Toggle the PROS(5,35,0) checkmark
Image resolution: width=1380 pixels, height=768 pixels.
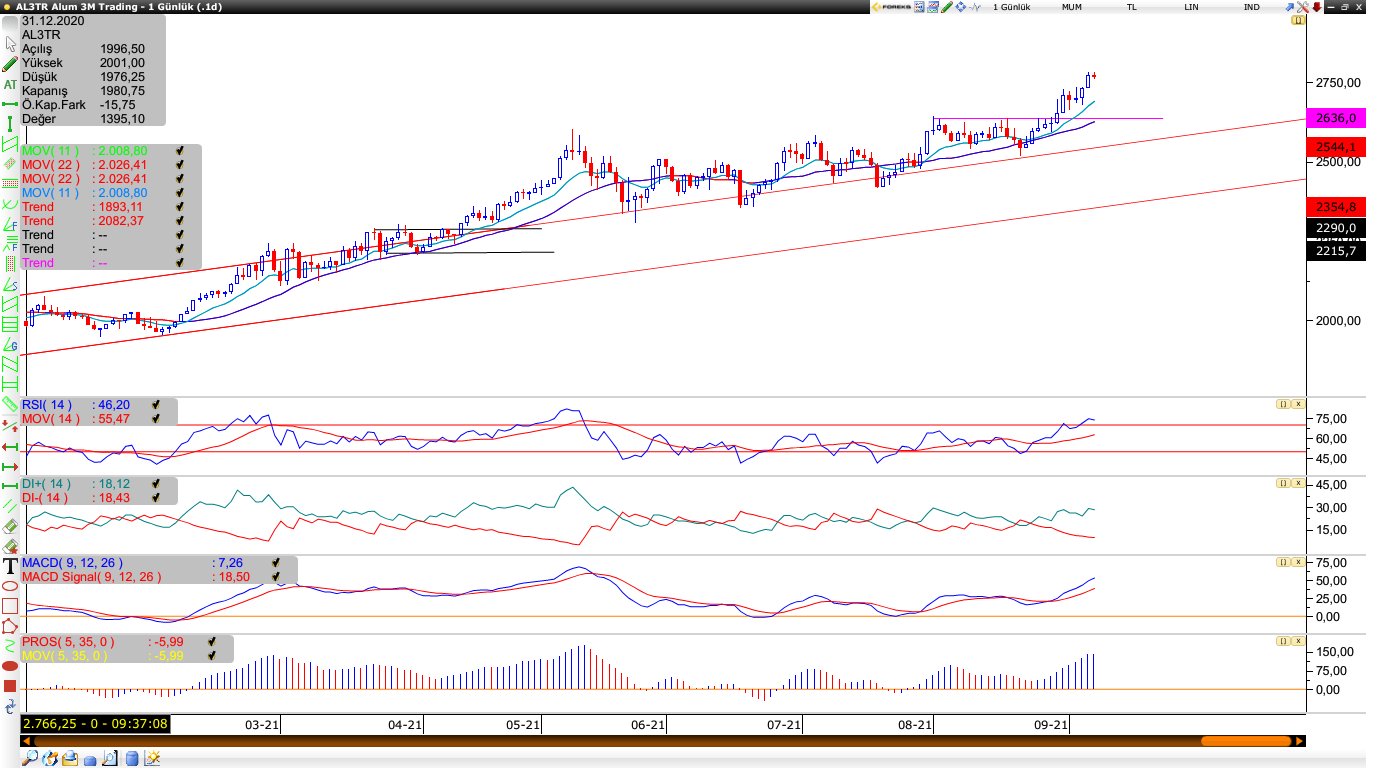tap(212, 641)
